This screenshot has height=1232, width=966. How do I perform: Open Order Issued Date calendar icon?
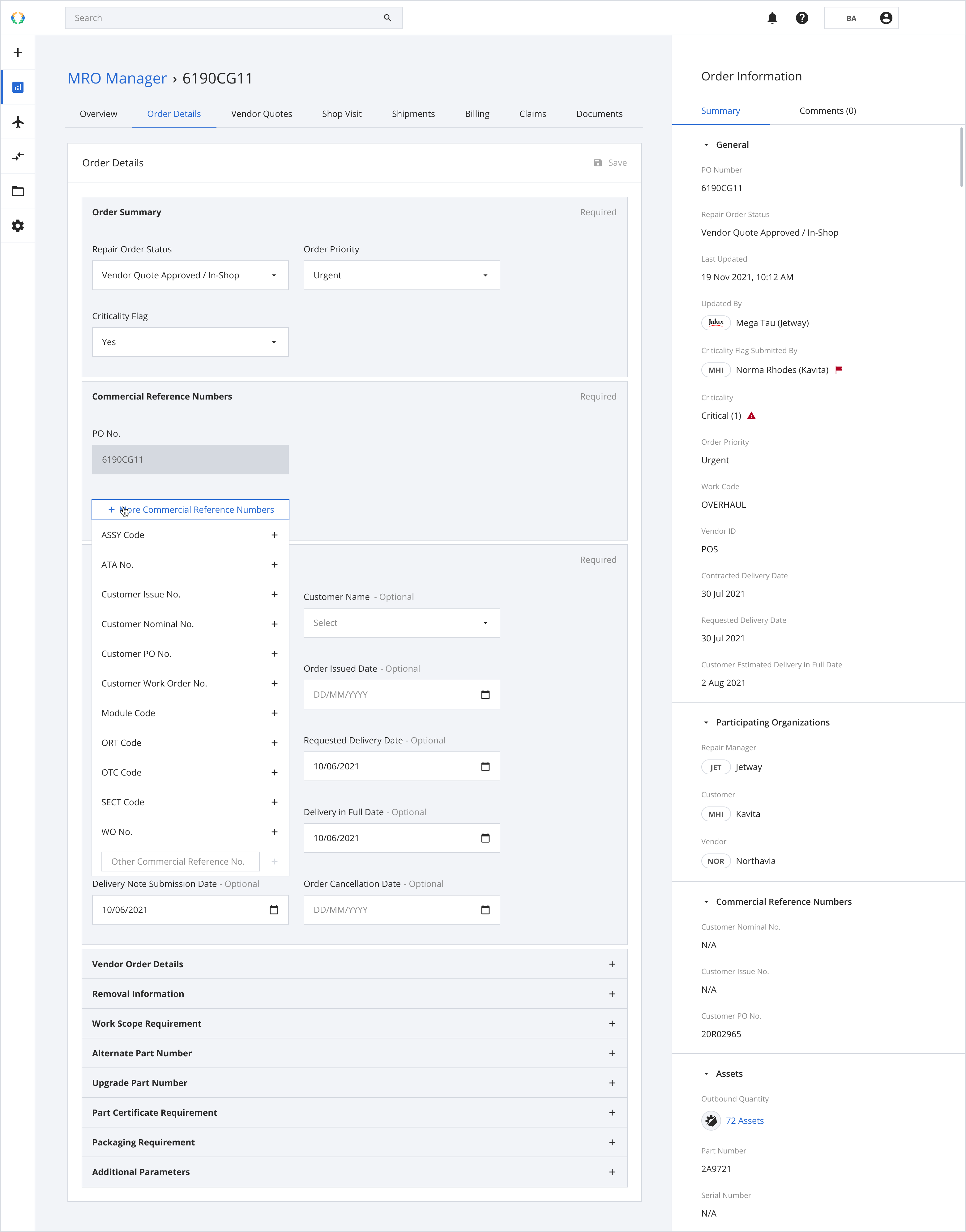click(x=485, y=695)
